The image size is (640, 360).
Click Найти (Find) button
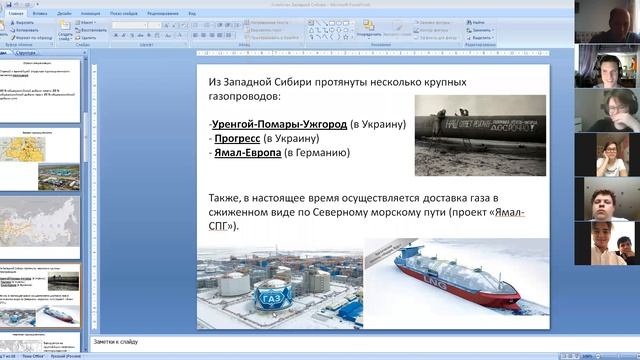tap(476, 23)
